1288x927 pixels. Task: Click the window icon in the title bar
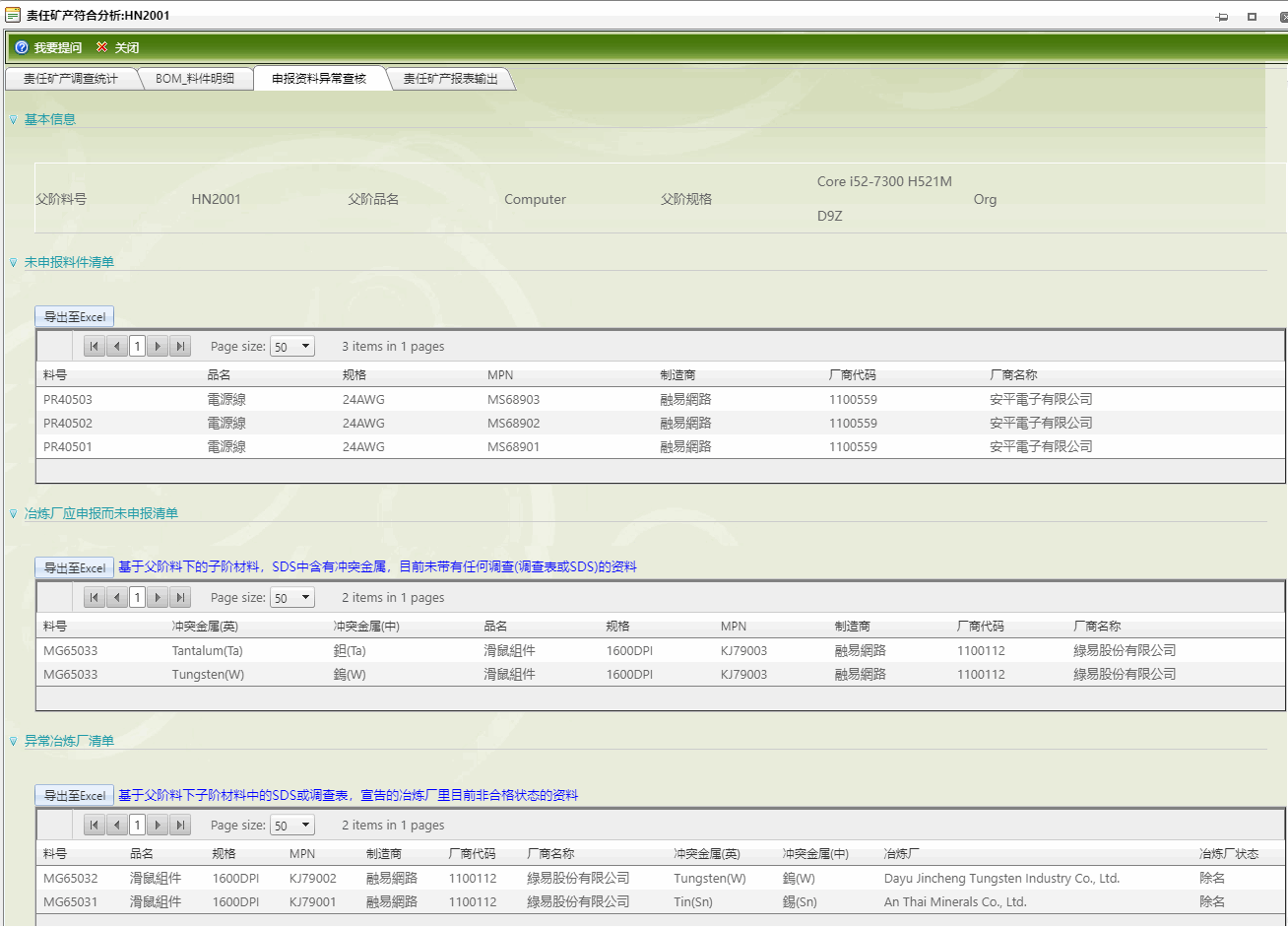(13, 15)
